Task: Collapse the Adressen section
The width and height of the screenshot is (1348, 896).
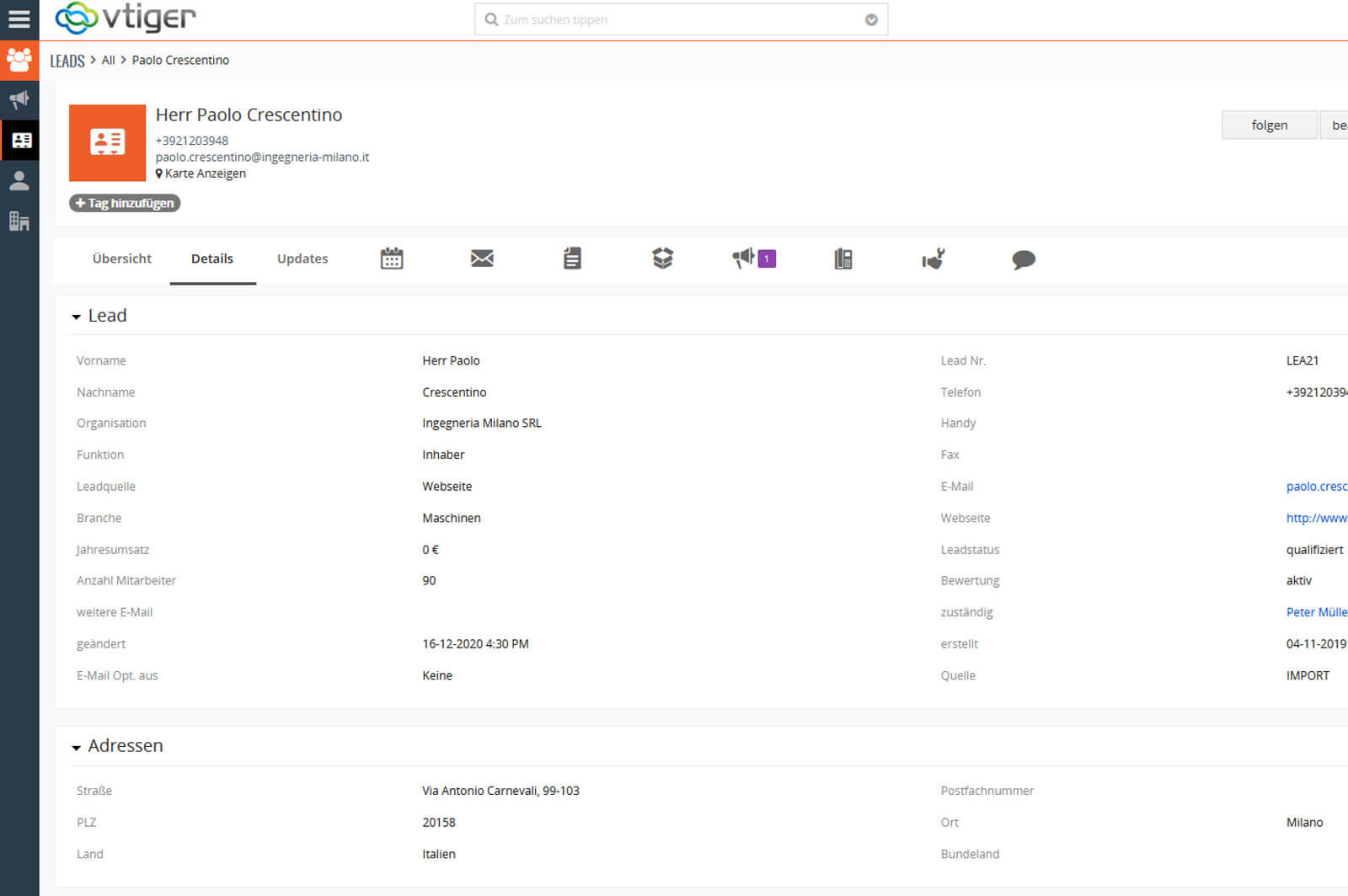Action: (77, 747)
